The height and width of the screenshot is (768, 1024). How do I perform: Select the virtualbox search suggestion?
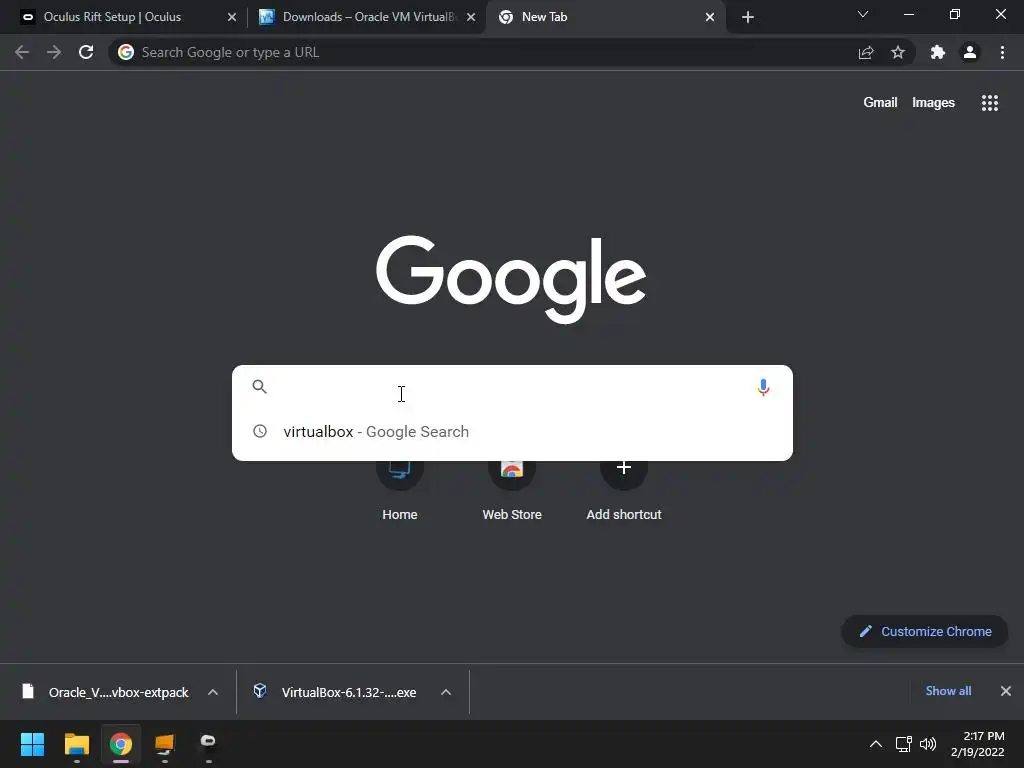[x=512, y=432]
